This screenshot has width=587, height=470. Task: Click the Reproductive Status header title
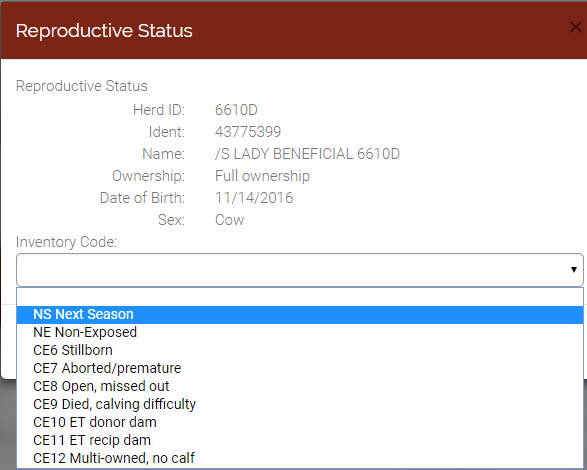tap(104, 31)
